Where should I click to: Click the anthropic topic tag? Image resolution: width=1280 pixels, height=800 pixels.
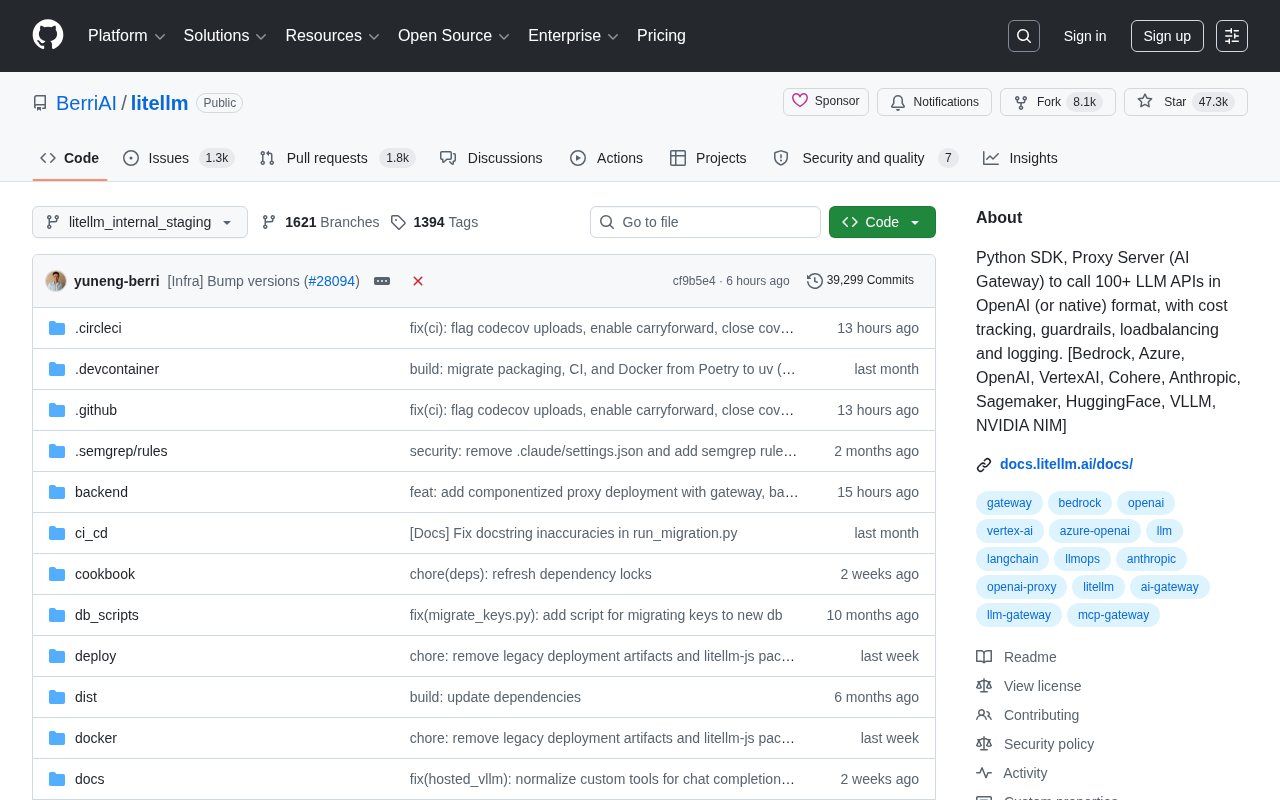point(1151,559)
